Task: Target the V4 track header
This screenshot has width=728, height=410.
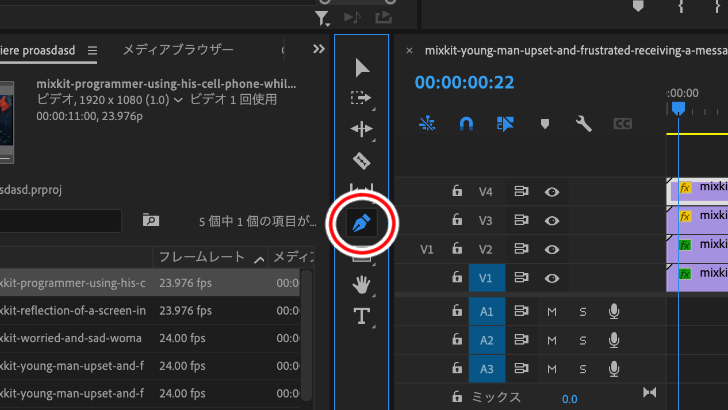Action: point(486,192)
